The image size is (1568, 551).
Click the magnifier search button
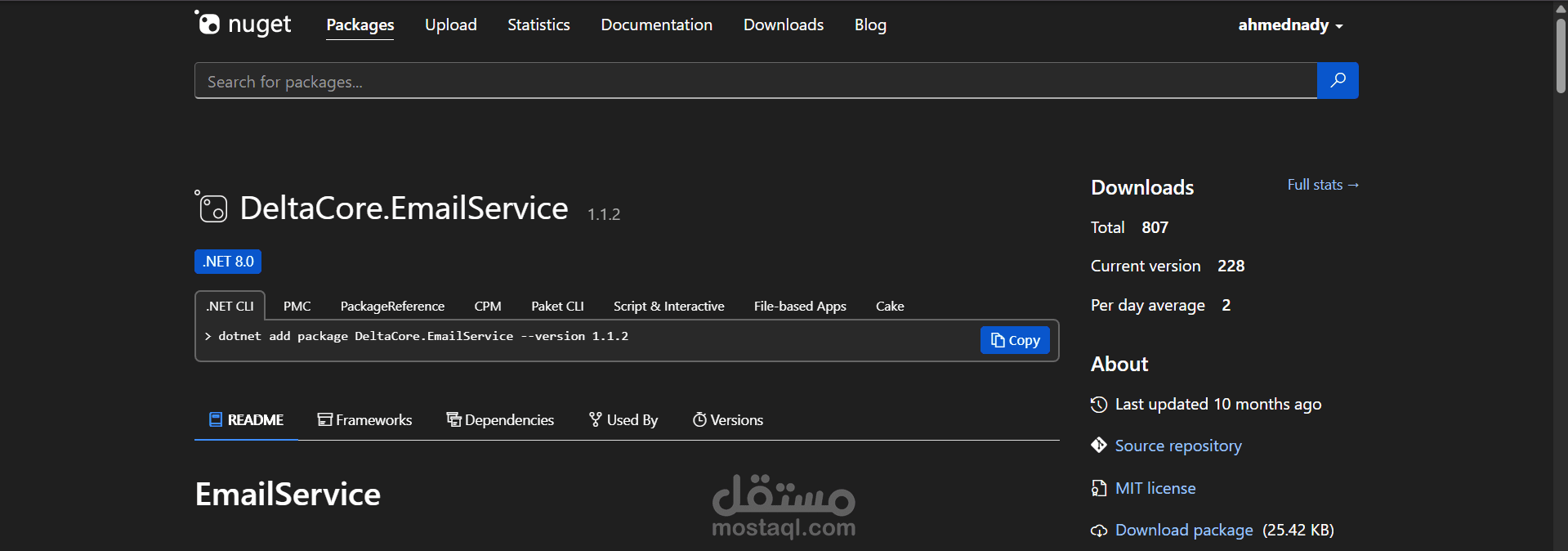click(1338, 80)
